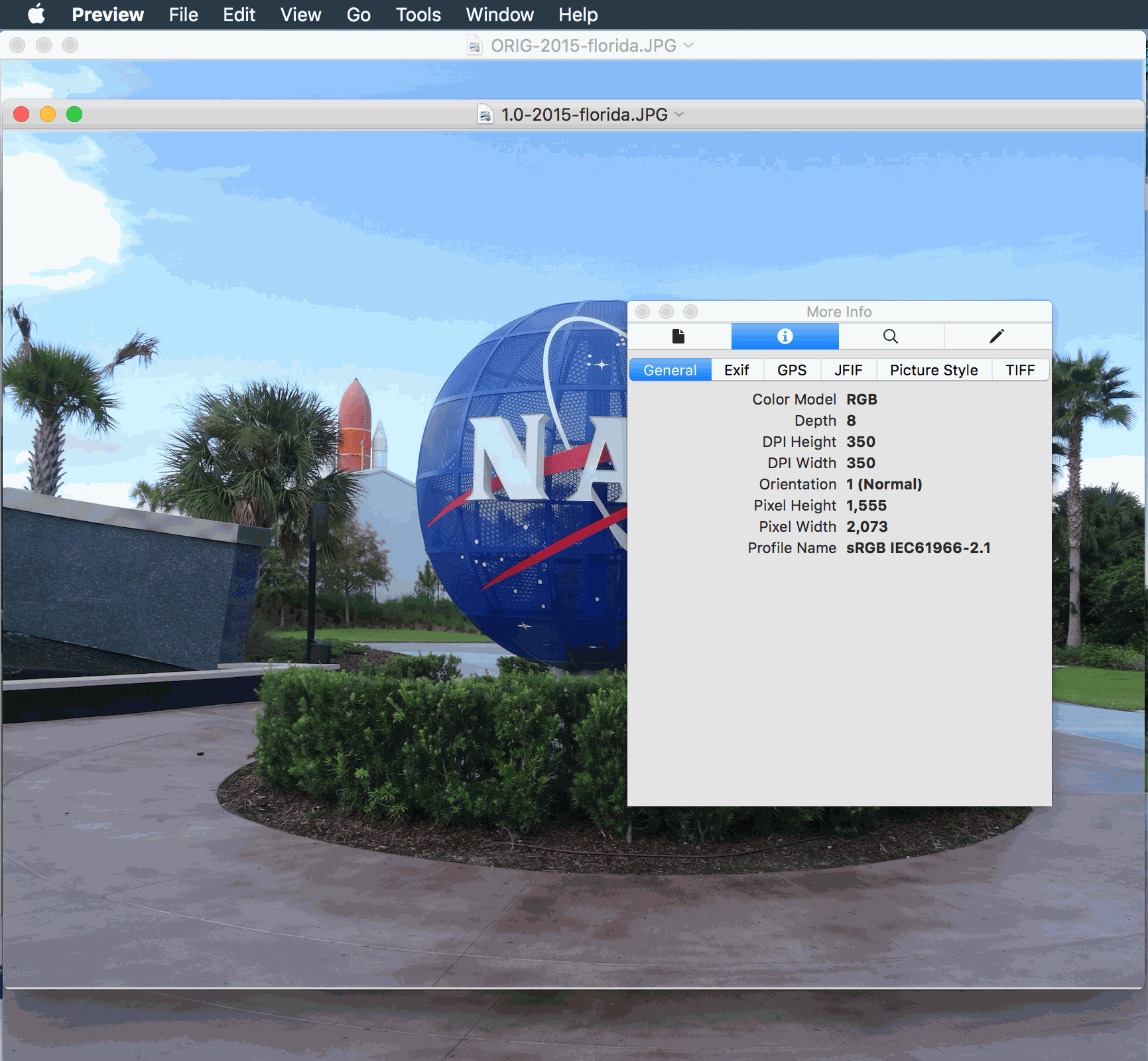Image resolution: width=1148 pixels, height=1061 pixels.
Task: Click the DPI Height value 350
Action: click(861, 442)
